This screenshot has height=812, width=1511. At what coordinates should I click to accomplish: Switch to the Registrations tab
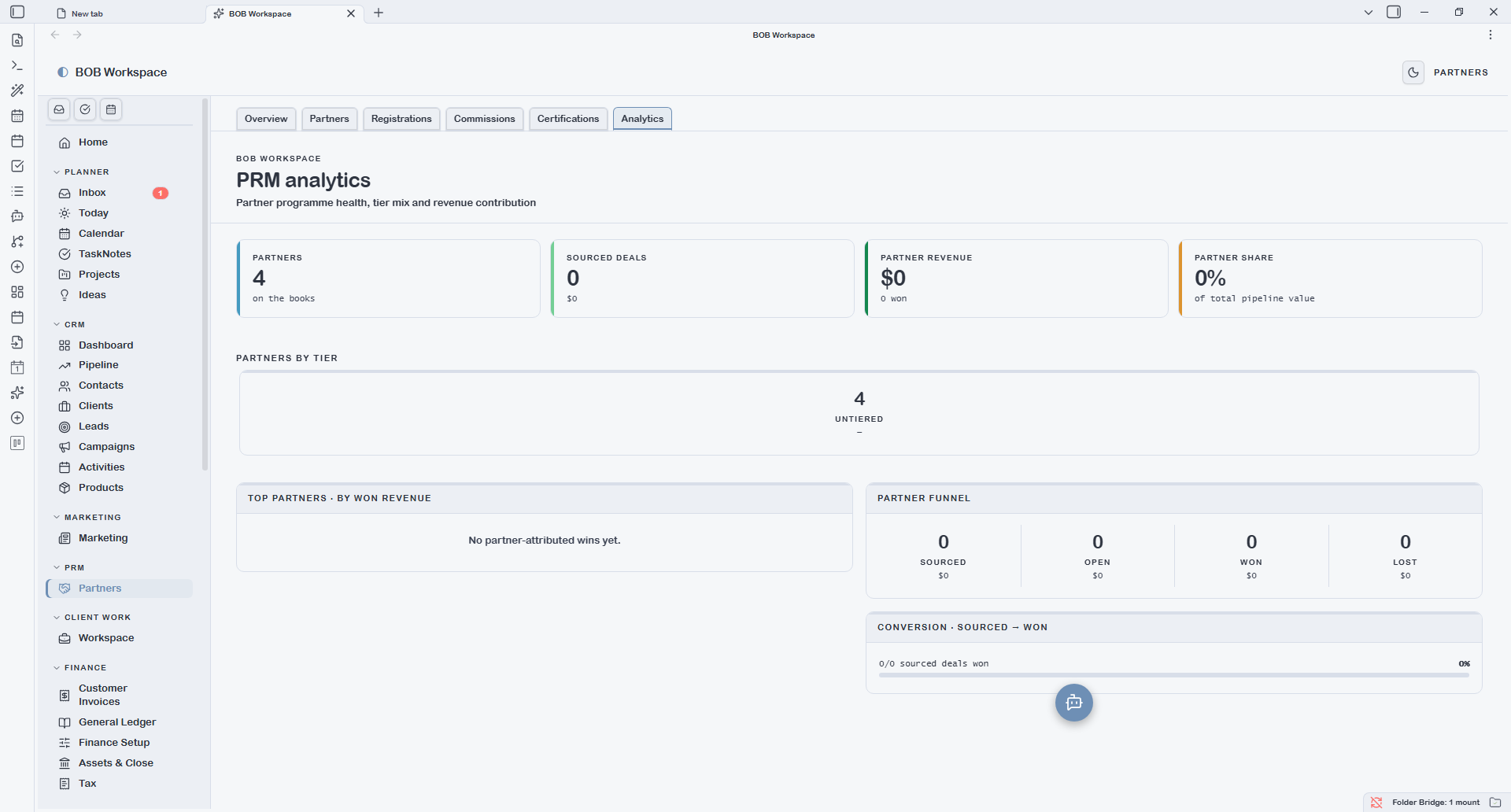click(401, 119)
